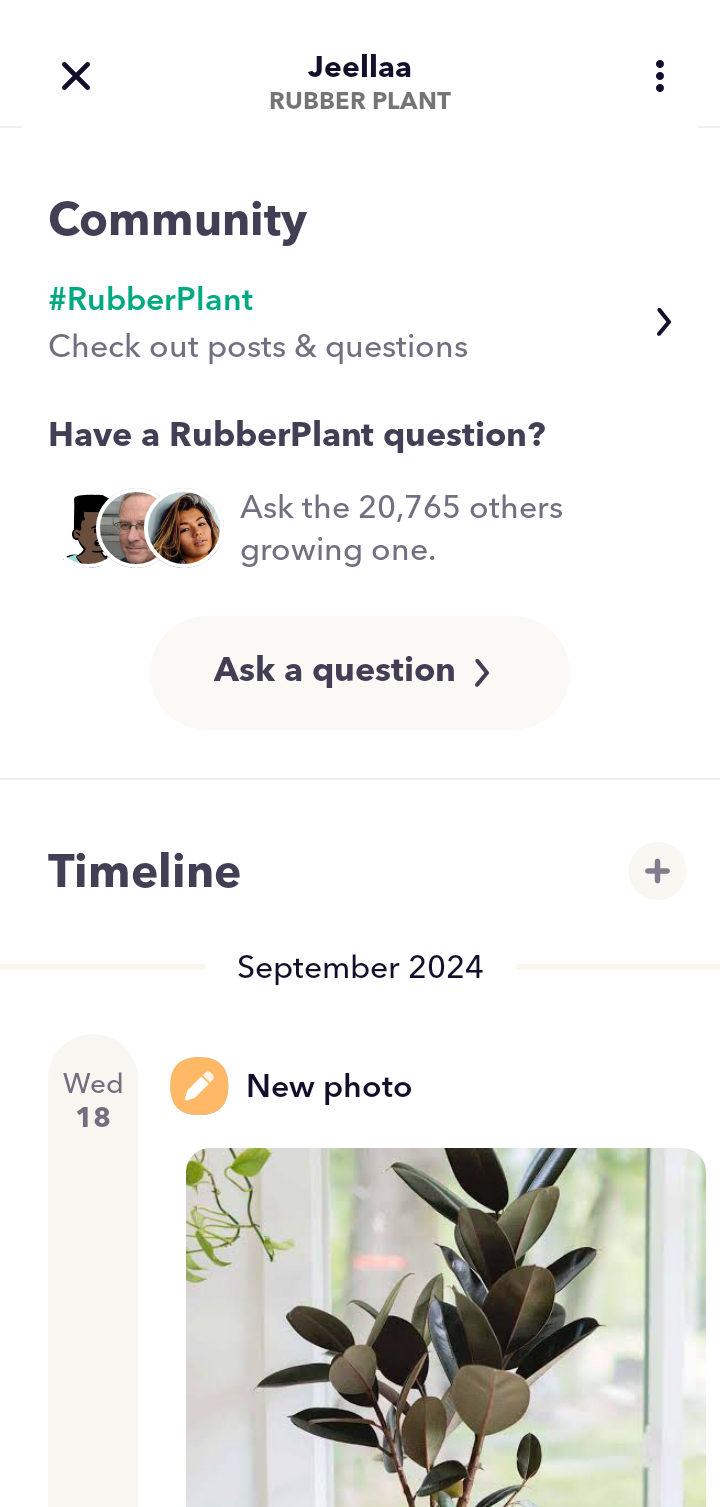Close the Jeellaa plant page
The height and width of the screenshot is (1507, 720).
pos(76,76)
